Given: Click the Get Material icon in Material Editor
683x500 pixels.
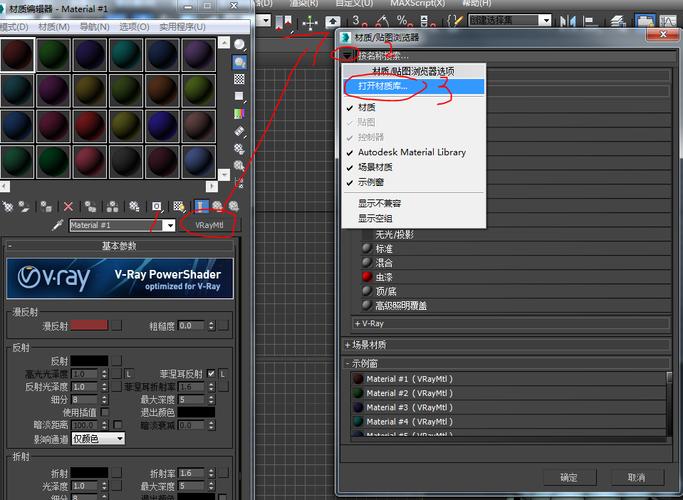Looking at the screenshot, I should pyautogui.click(x=8, y=206).
